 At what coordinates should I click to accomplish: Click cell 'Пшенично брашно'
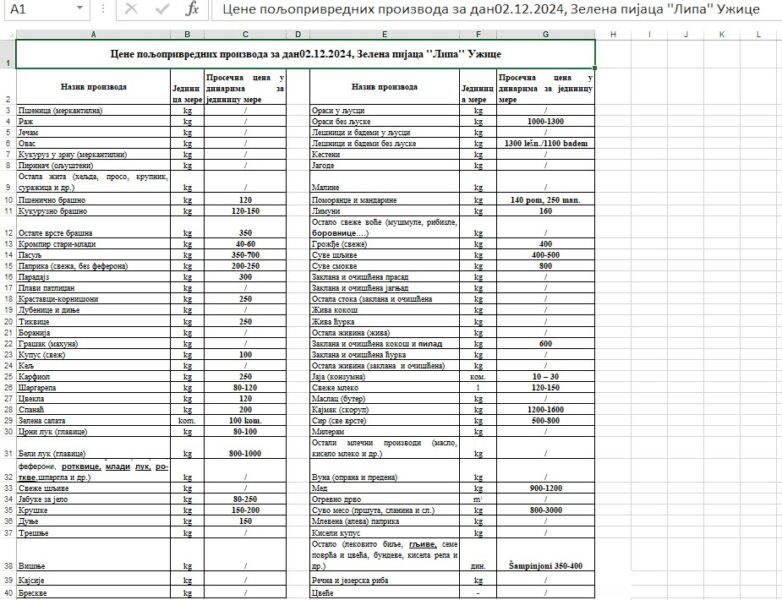93,200
